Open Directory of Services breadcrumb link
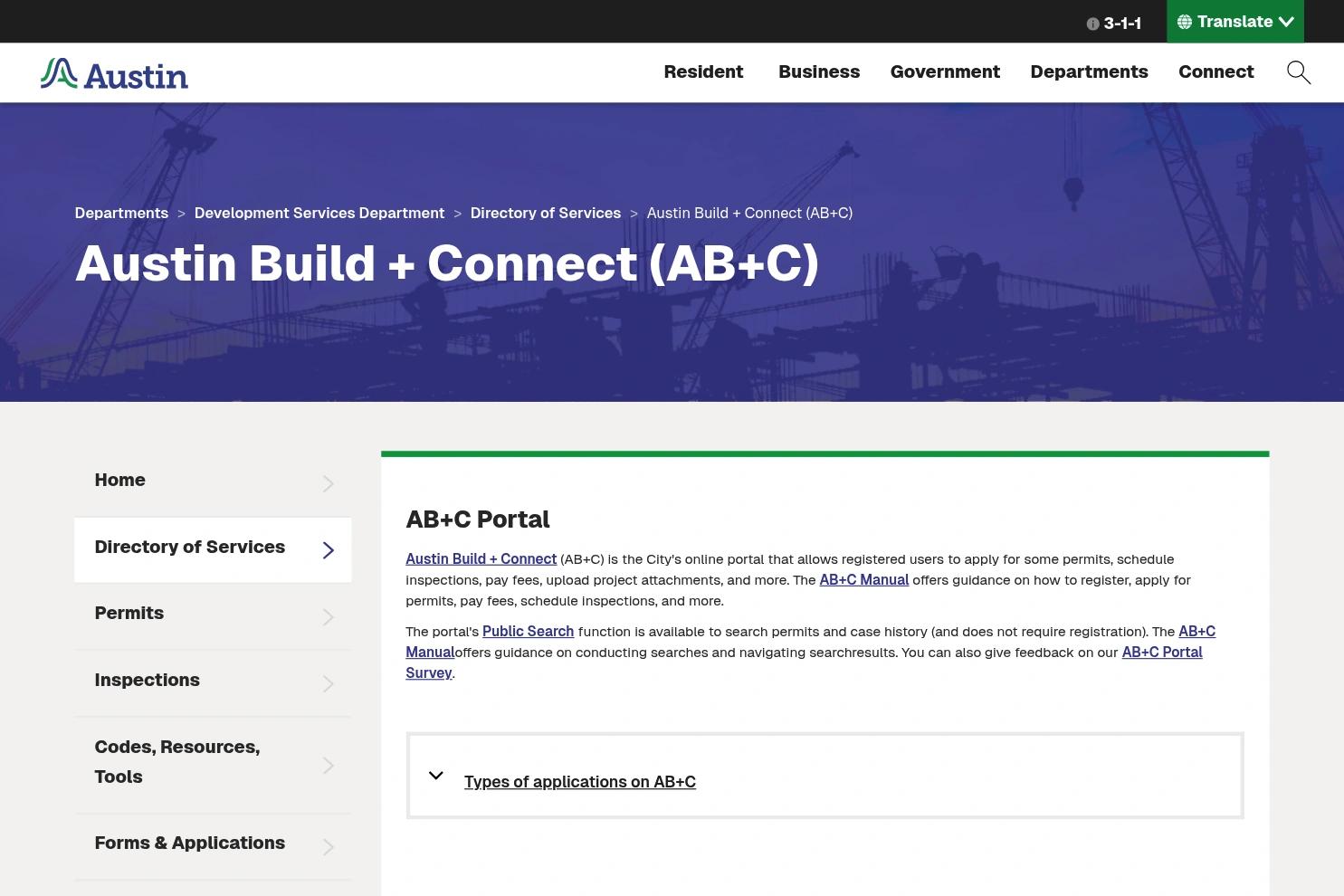This screenshot has height=896, width=1344. click(x=546, y=213)
